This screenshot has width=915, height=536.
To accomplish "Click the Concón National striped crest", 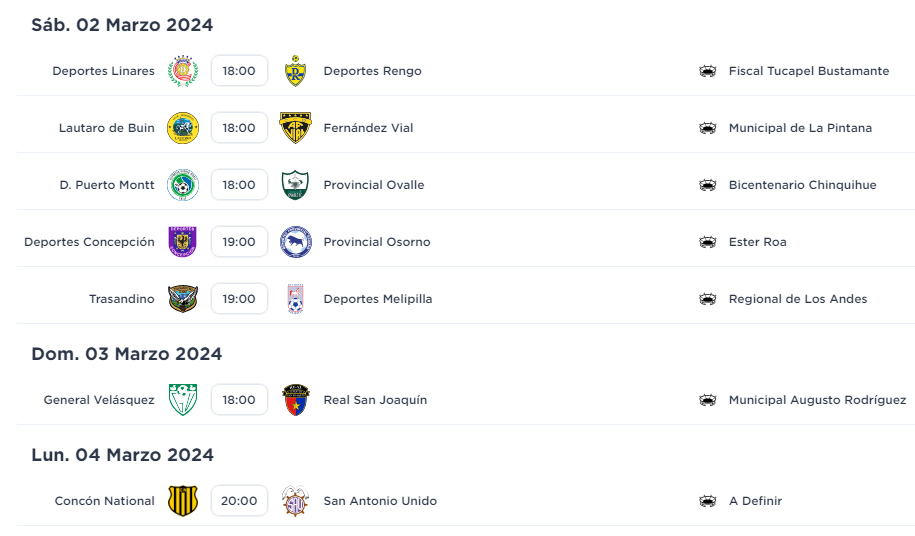I will point(183,501).
